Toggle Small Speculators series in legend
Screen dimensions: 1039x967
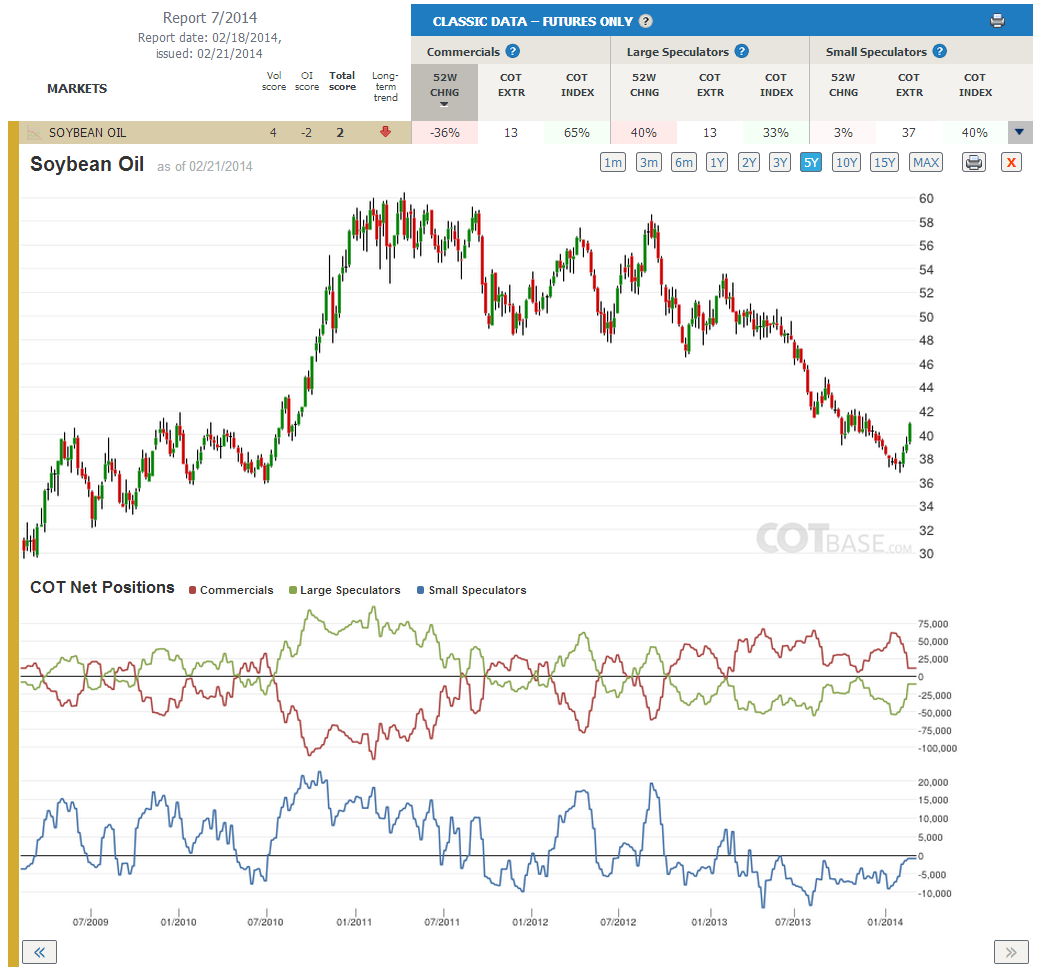(471, 590)
